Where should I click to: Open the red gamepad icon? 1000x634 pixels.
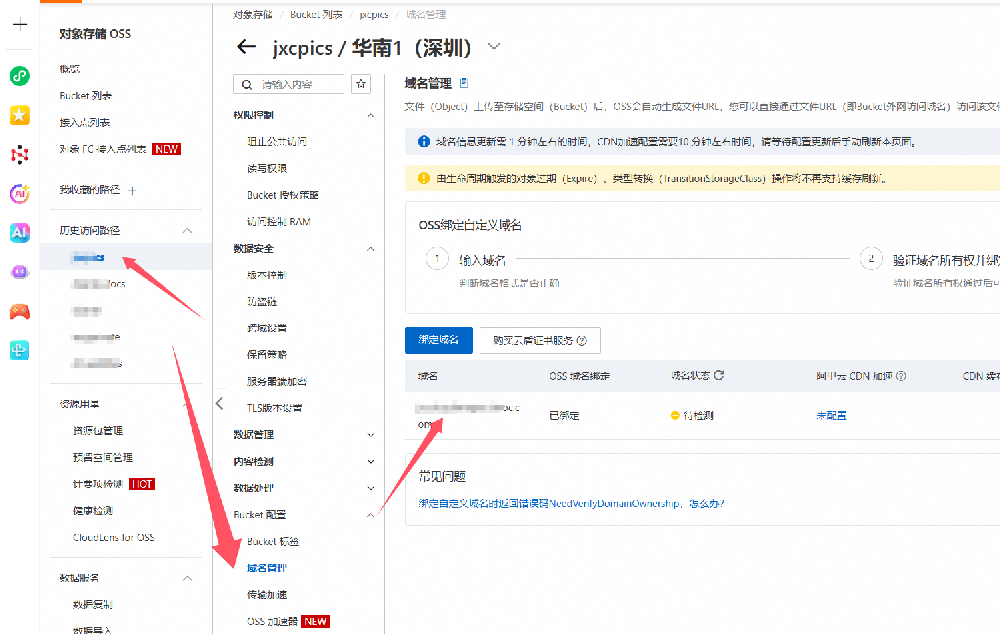point(20,311)
